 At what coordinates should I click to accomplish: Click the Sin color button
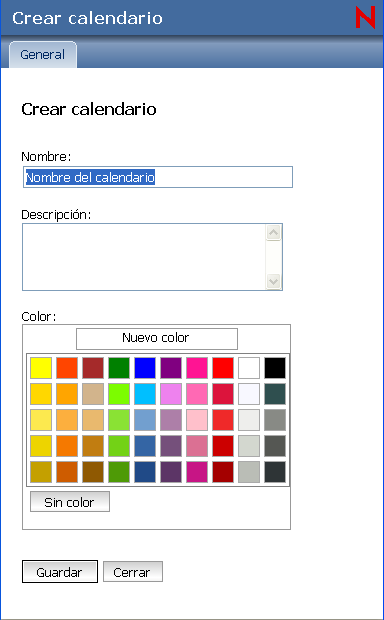pos(70,502)
